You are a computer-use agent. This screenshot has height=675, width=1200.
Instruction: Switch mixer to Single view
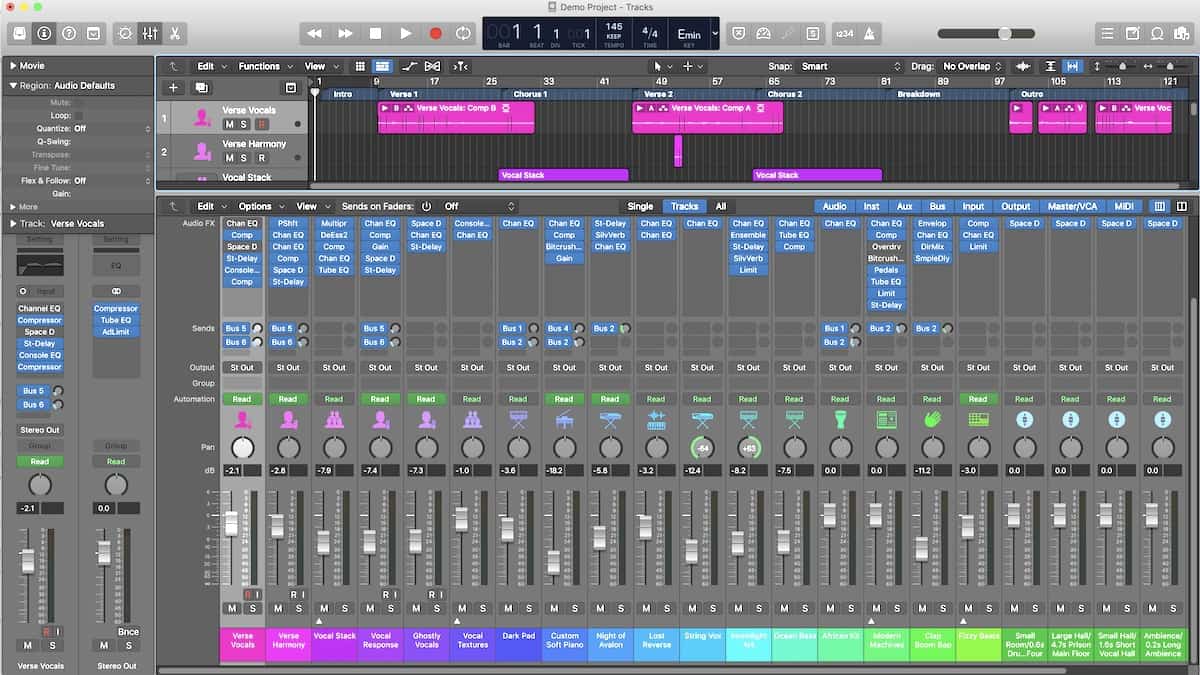(x=640, y=206)
